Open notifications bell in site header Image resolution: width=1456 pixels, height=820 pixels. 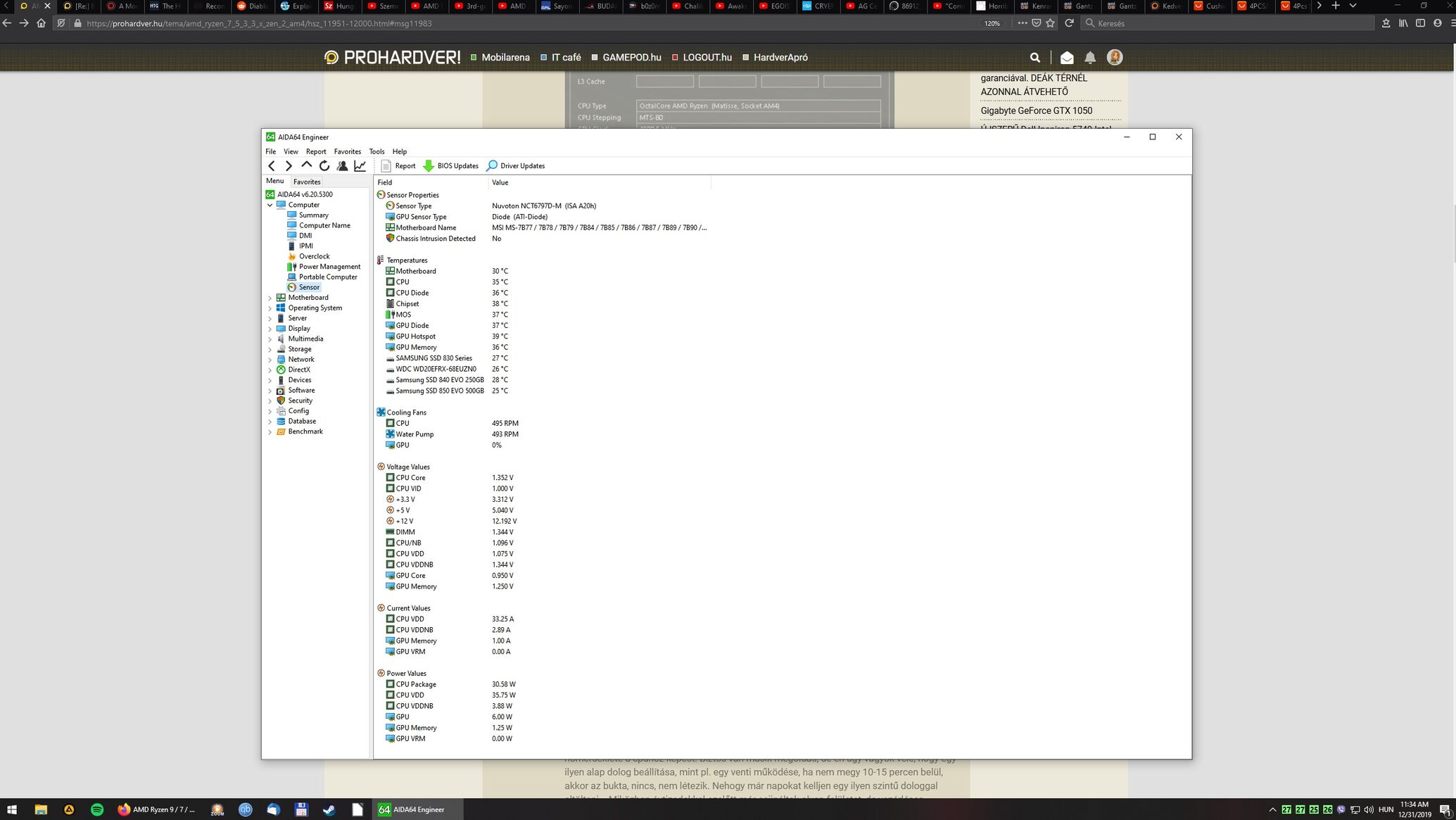(1090, 58)
